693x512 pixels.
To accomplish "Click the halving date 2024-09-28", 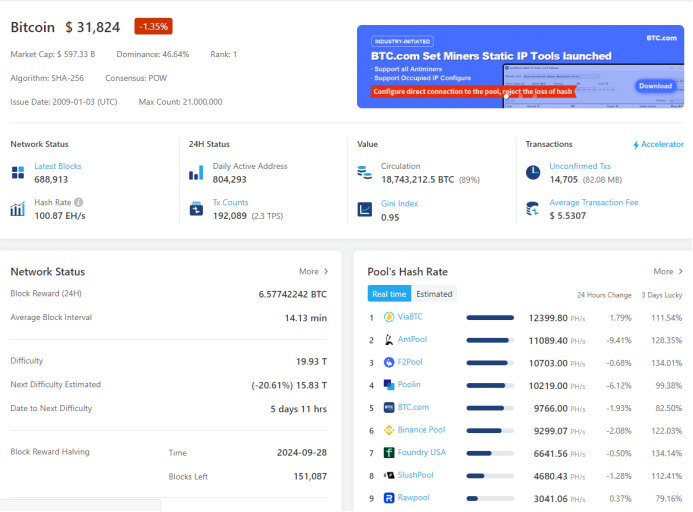I will coord(302,453).
